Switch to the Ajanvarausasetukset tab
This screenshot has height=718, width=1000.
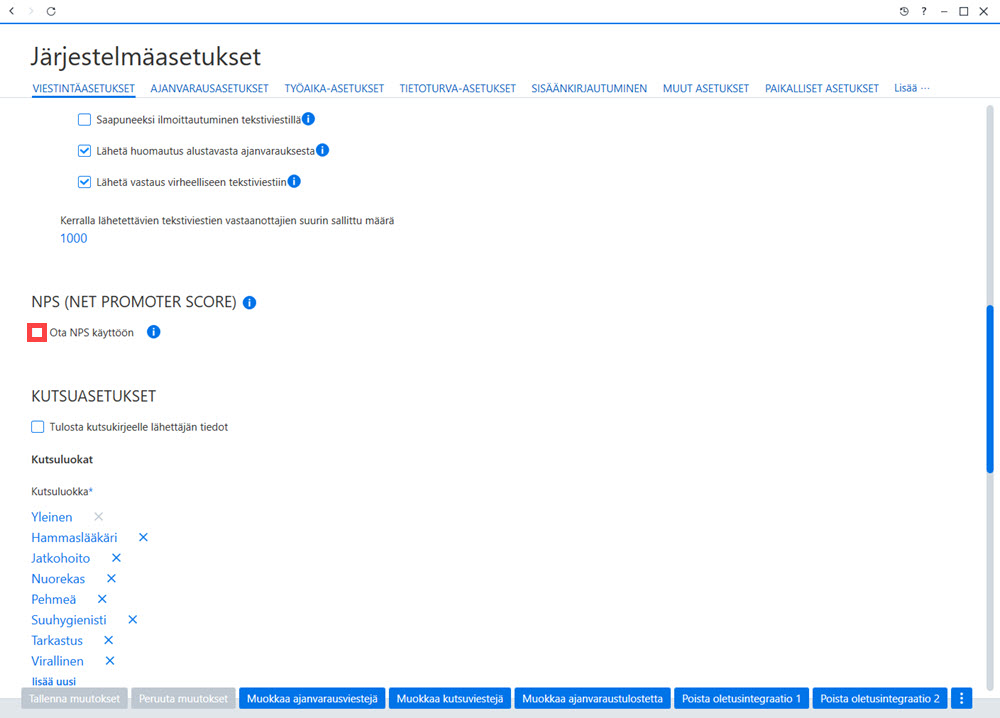click(209, 89)
